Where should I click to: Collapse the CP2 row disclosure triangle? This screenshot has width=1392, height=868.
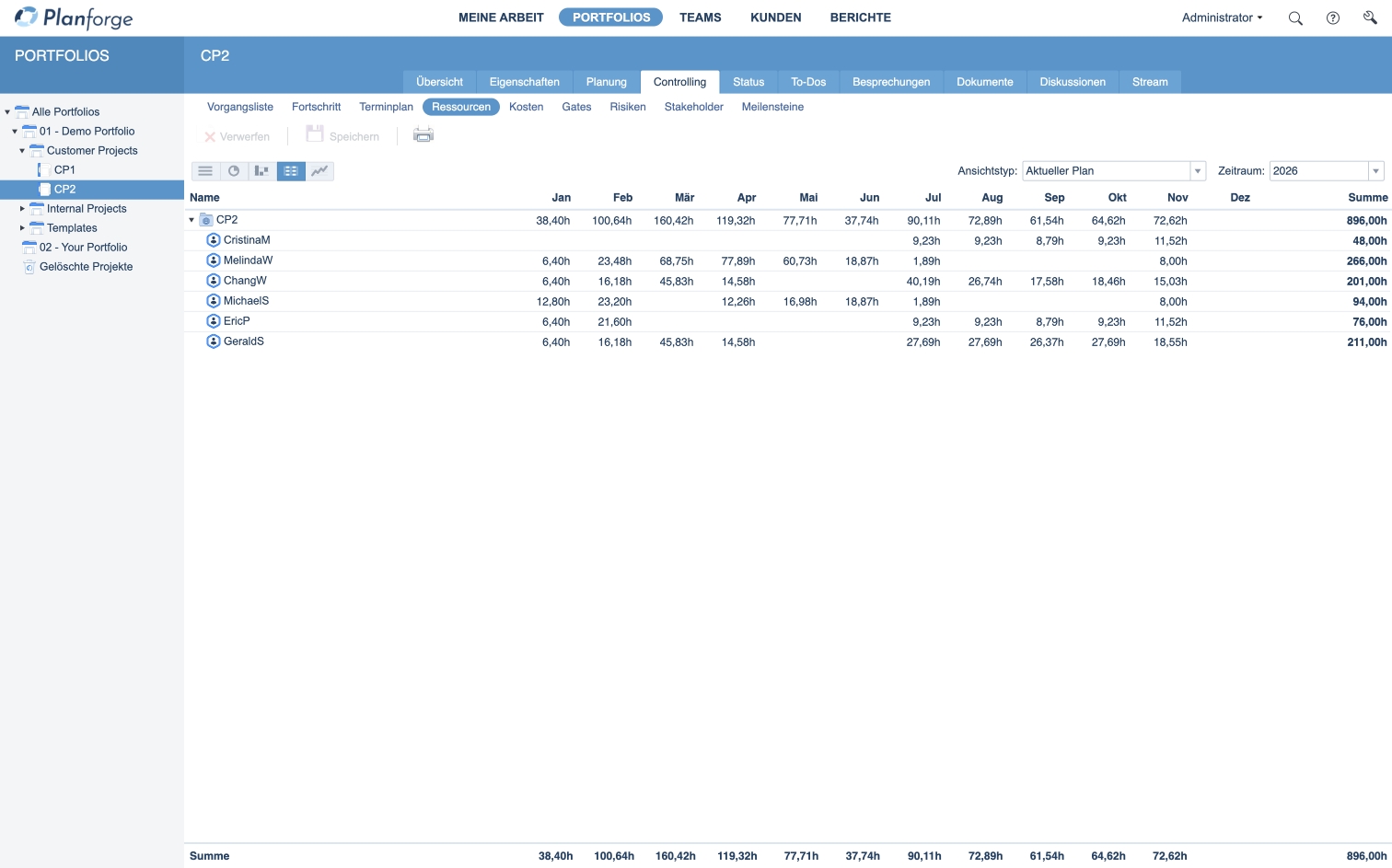click(191, 220)
